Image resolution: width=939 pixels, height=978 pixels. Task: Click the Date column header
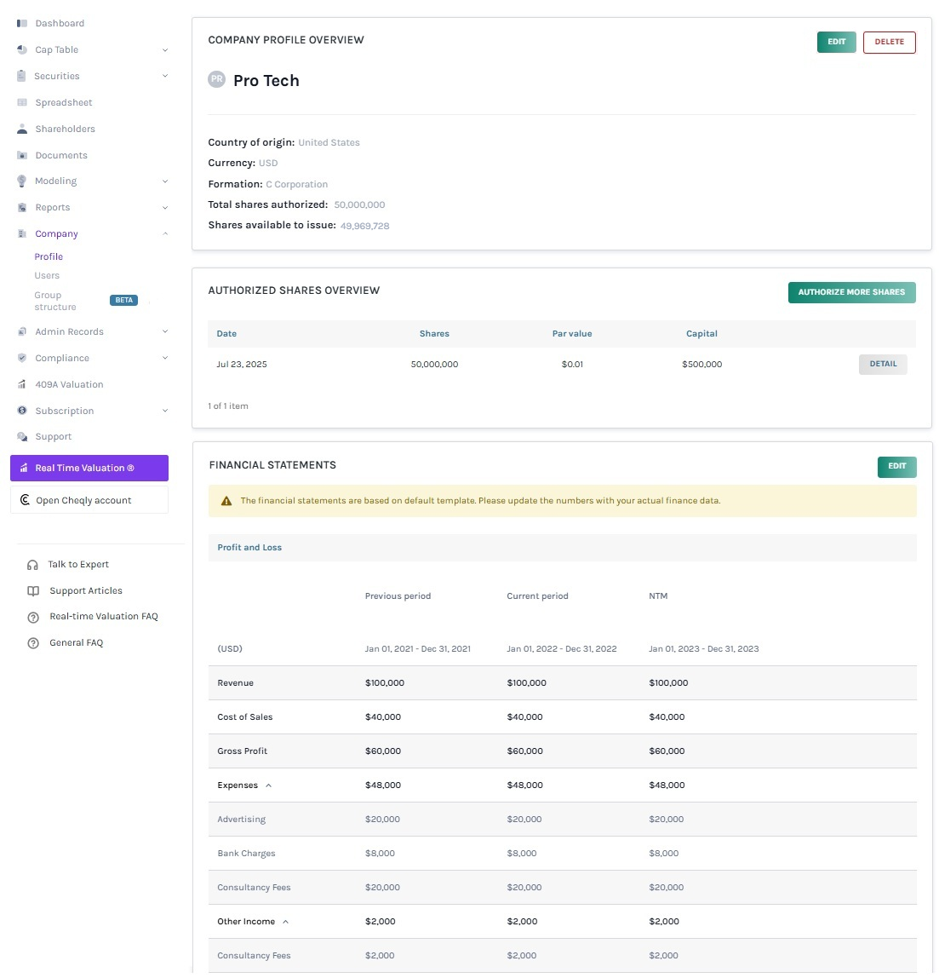(x=226, y=334)
